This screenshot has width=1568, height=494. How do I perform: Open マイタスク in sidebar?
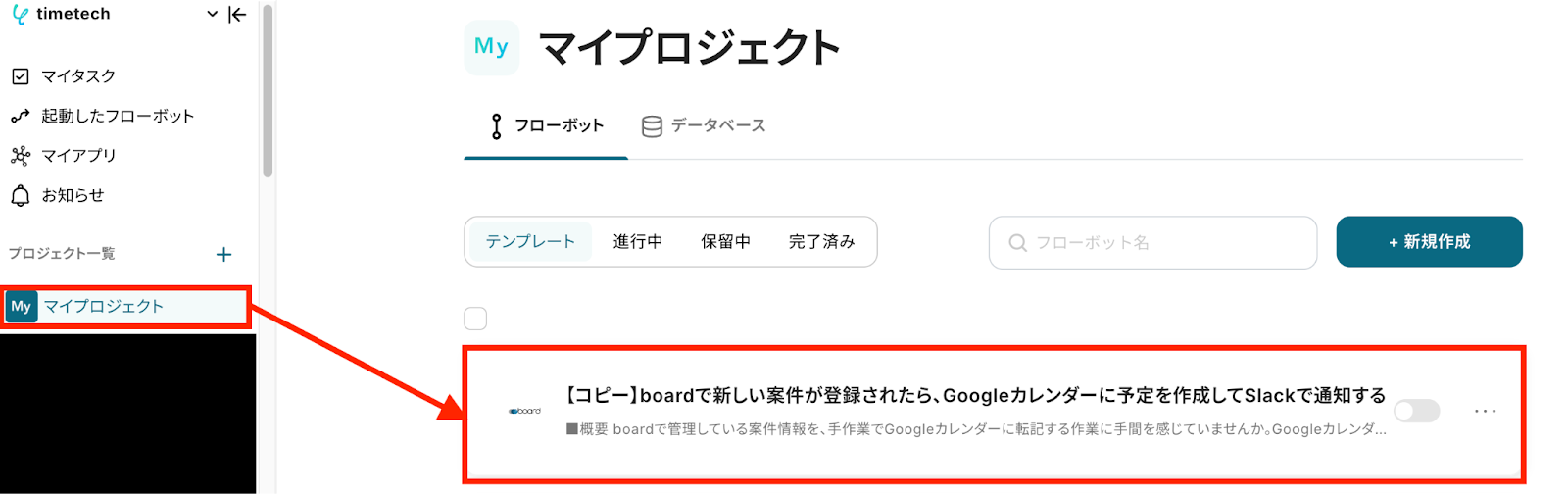77,75
